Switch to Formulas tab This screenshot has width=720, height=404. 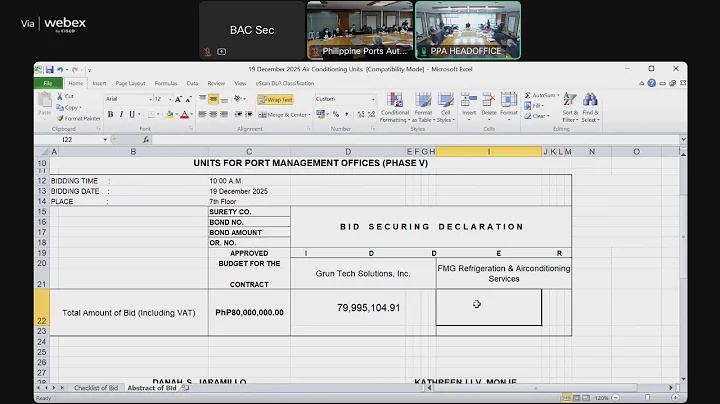click(166, 84)
